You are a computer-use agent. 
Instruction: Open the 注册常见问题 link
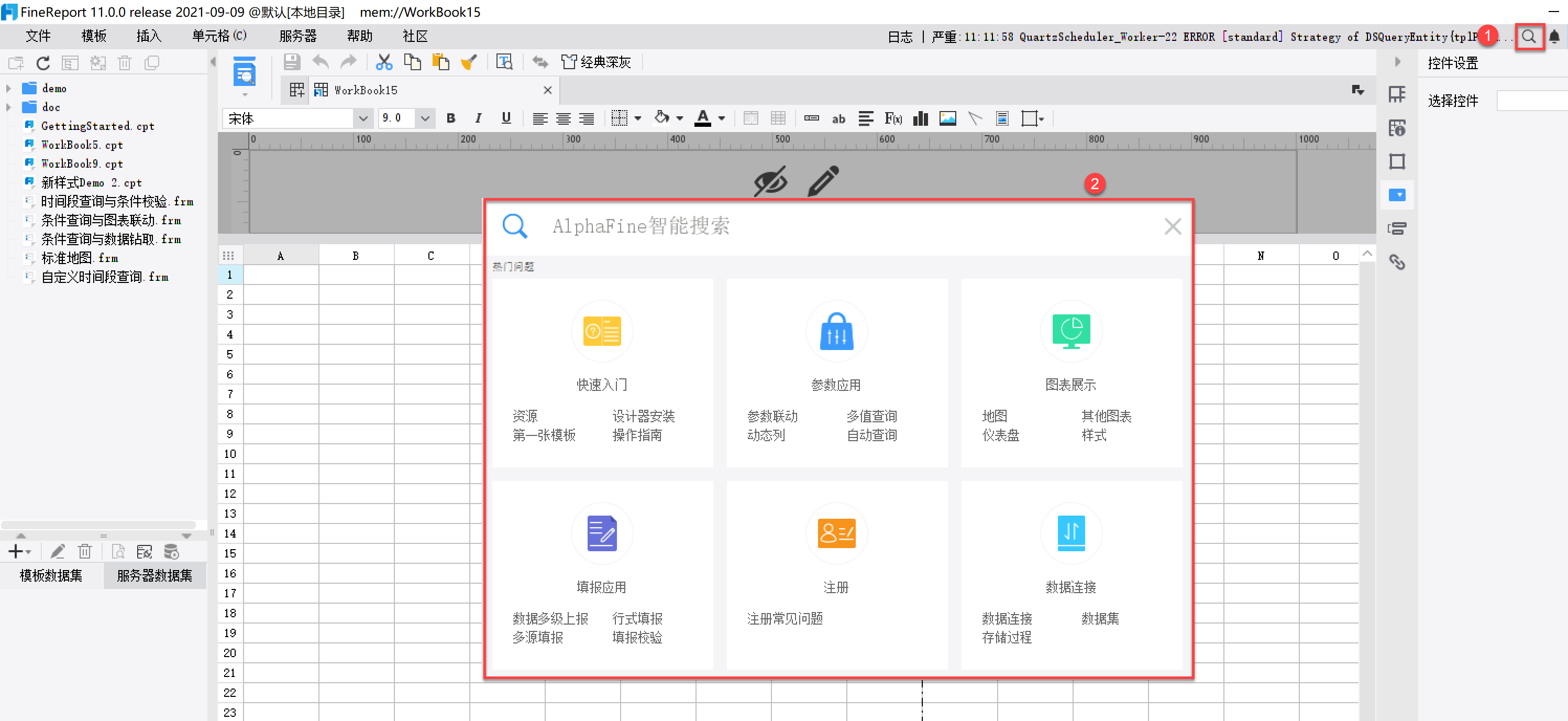(785, 618)
